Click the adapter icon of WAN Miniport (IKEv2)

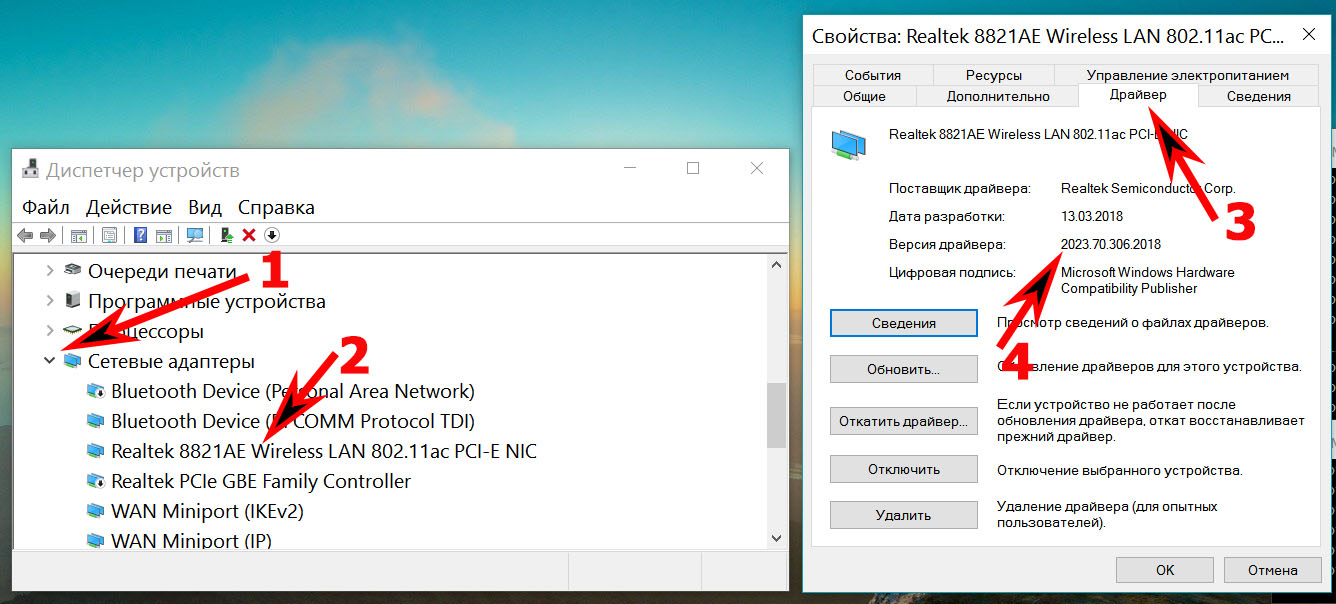coord(96,511)
